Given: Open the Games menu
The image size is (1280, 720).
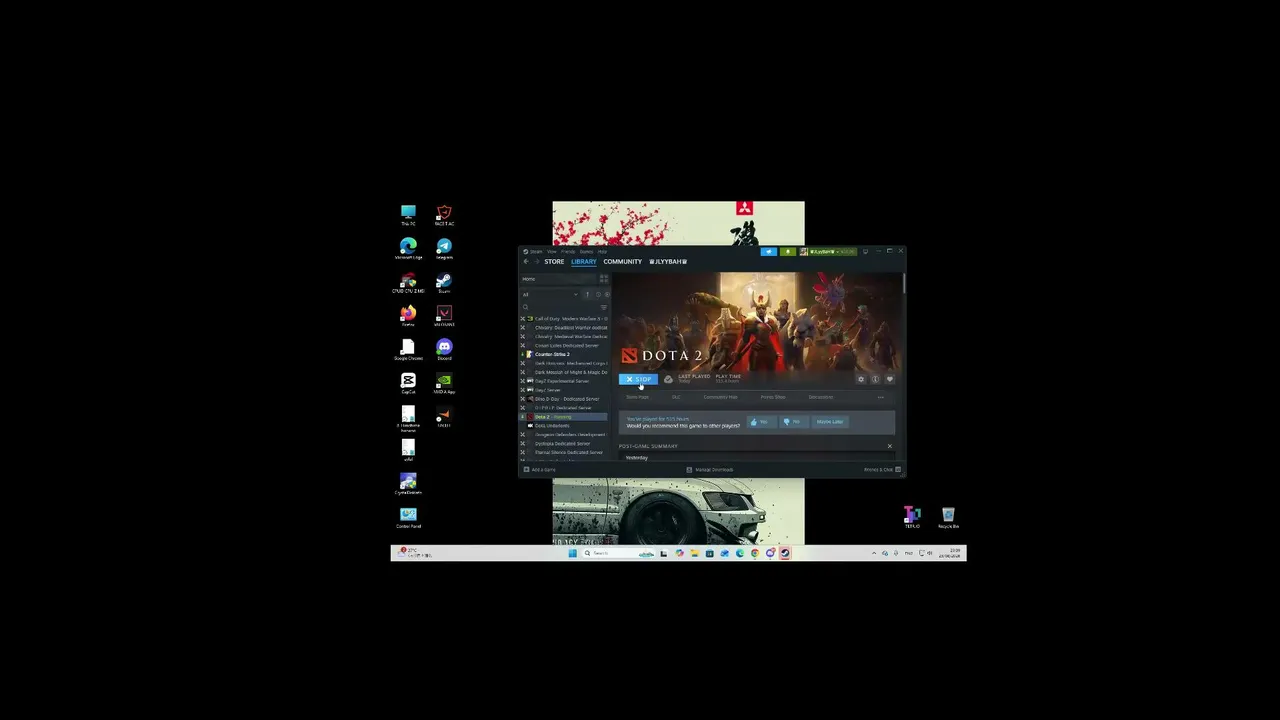Looking at the screenshot, I should point(586,251).
